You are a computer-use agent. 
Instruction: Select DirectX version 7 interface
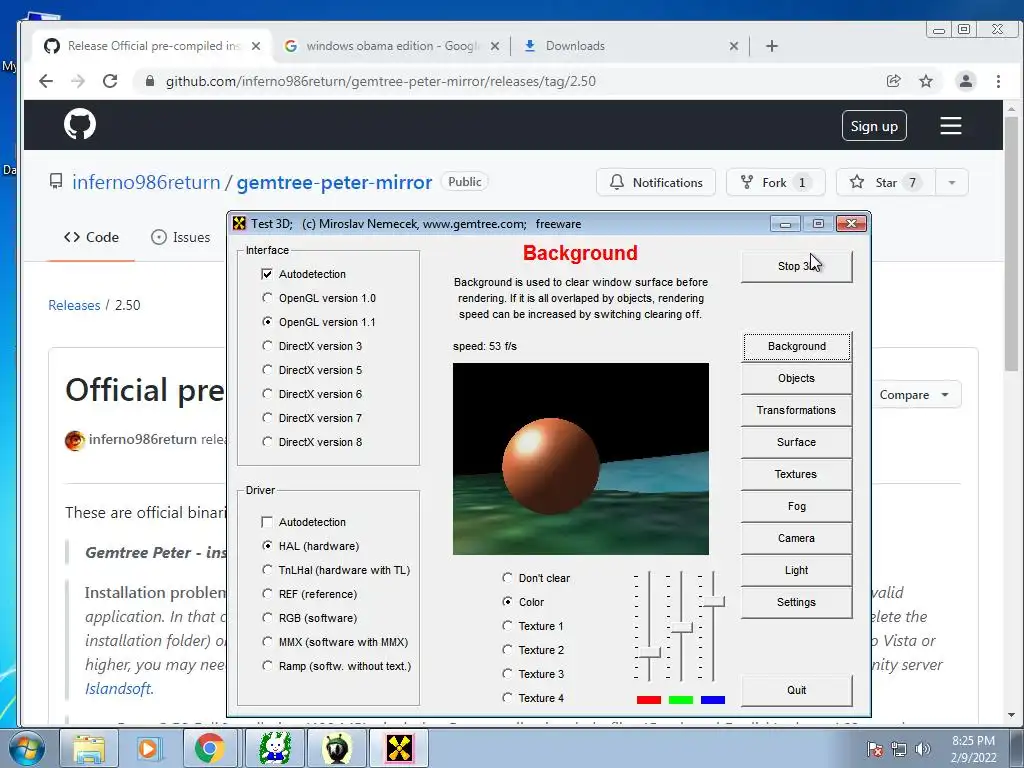[x=267, y=418]
